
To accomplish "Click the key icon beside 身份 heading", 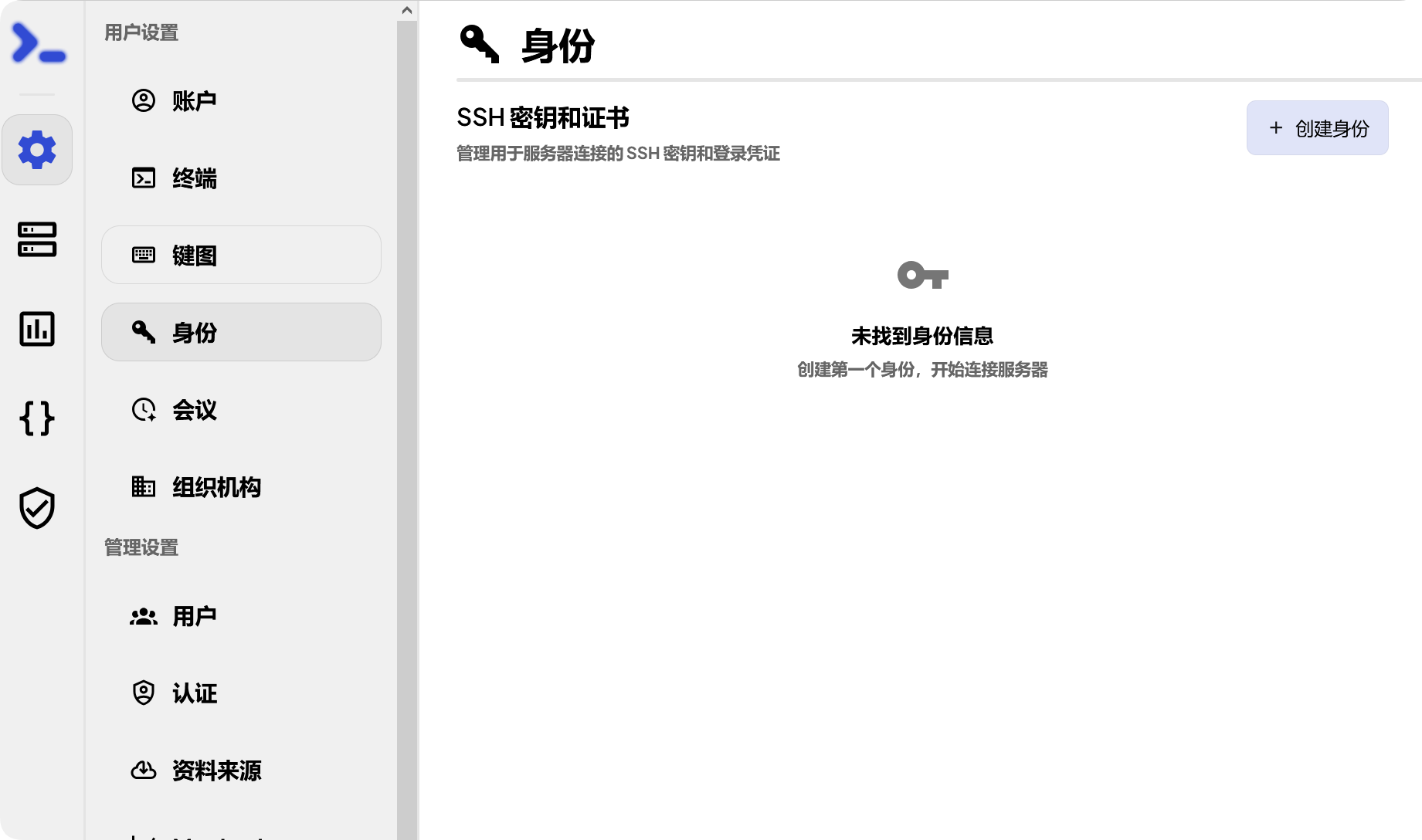I will 479,45.
